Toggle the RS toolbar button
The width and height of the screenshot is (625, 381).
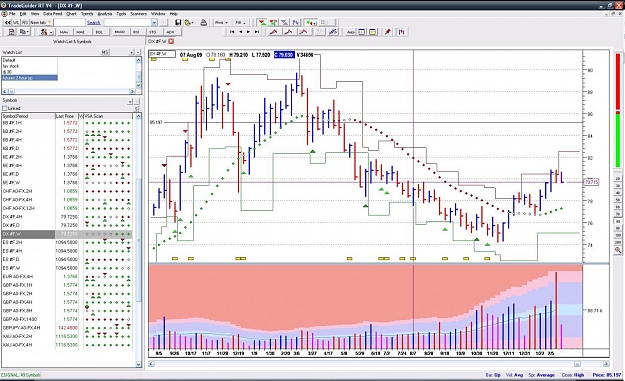point(25,23)
